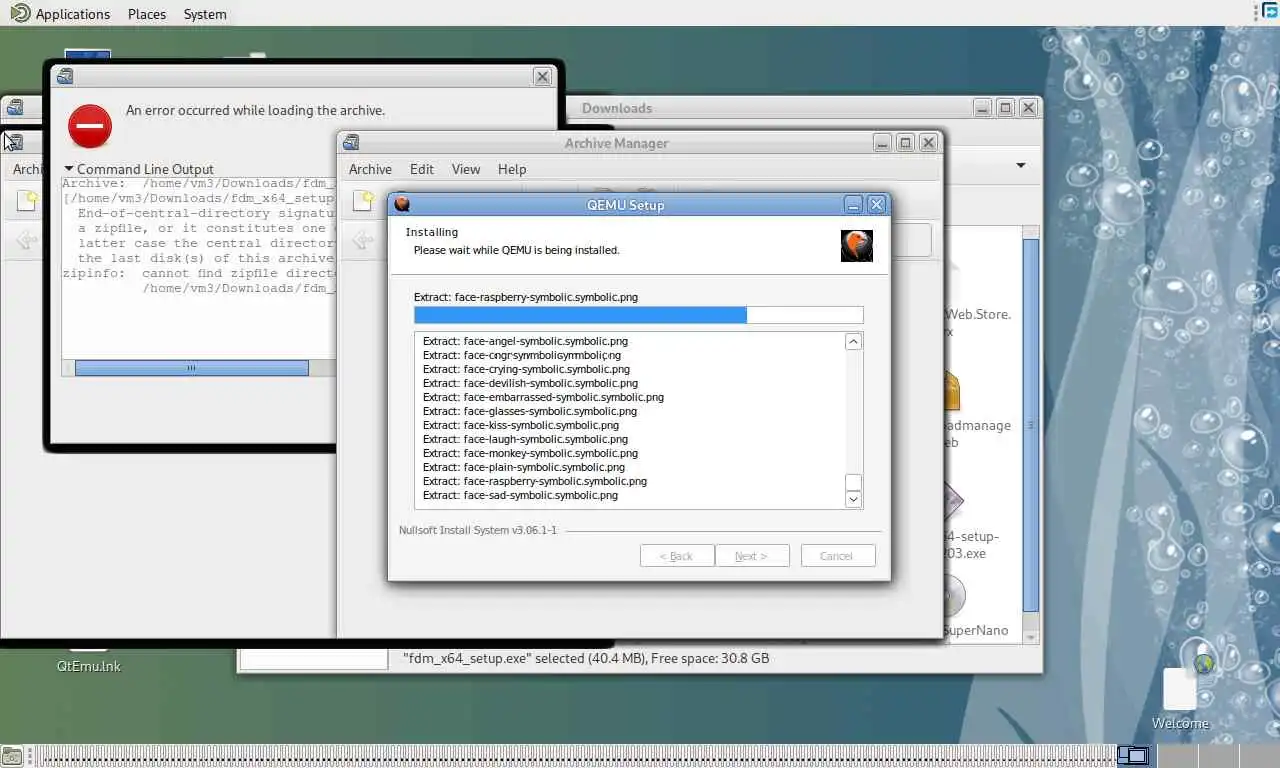Open the Help menu in Archive Manager
The height and width of the screenshot is (768, 1280).
(x=512, y=169)
